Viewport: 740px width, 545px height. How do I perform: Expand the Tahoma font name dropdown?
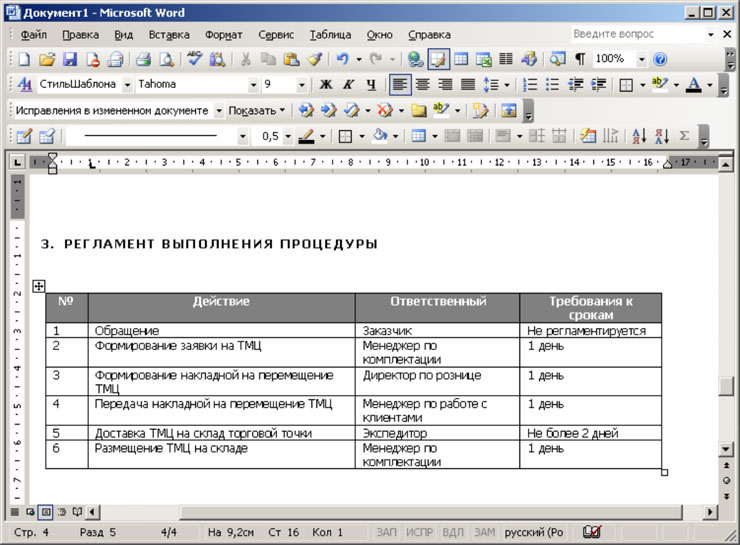pyautogui.click(x=253, y=85)
